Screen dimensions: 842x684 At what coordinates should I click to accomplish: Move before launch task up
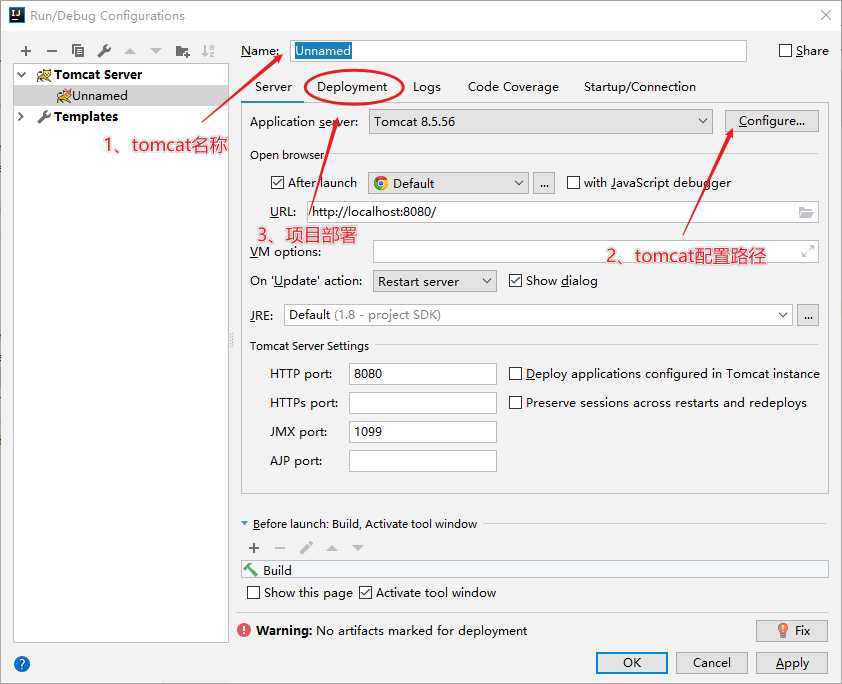tap(332, 548)
